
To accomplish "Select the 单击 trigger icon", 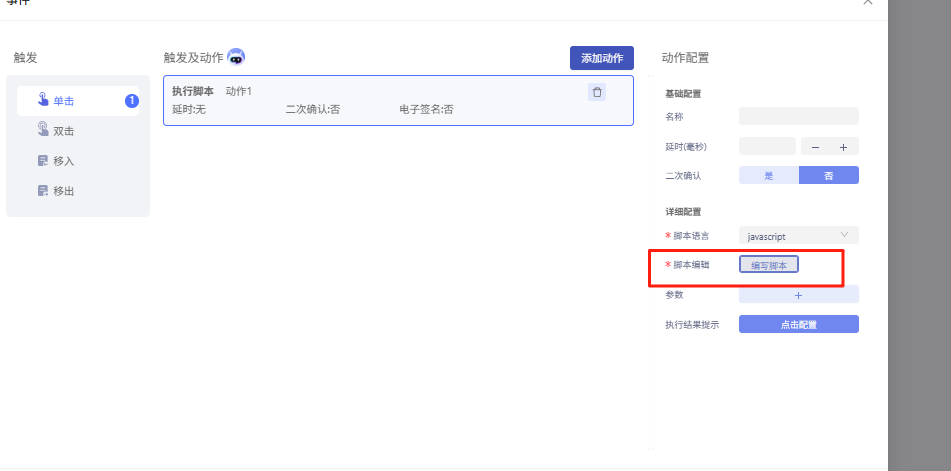I will click(x=42, y=100).
